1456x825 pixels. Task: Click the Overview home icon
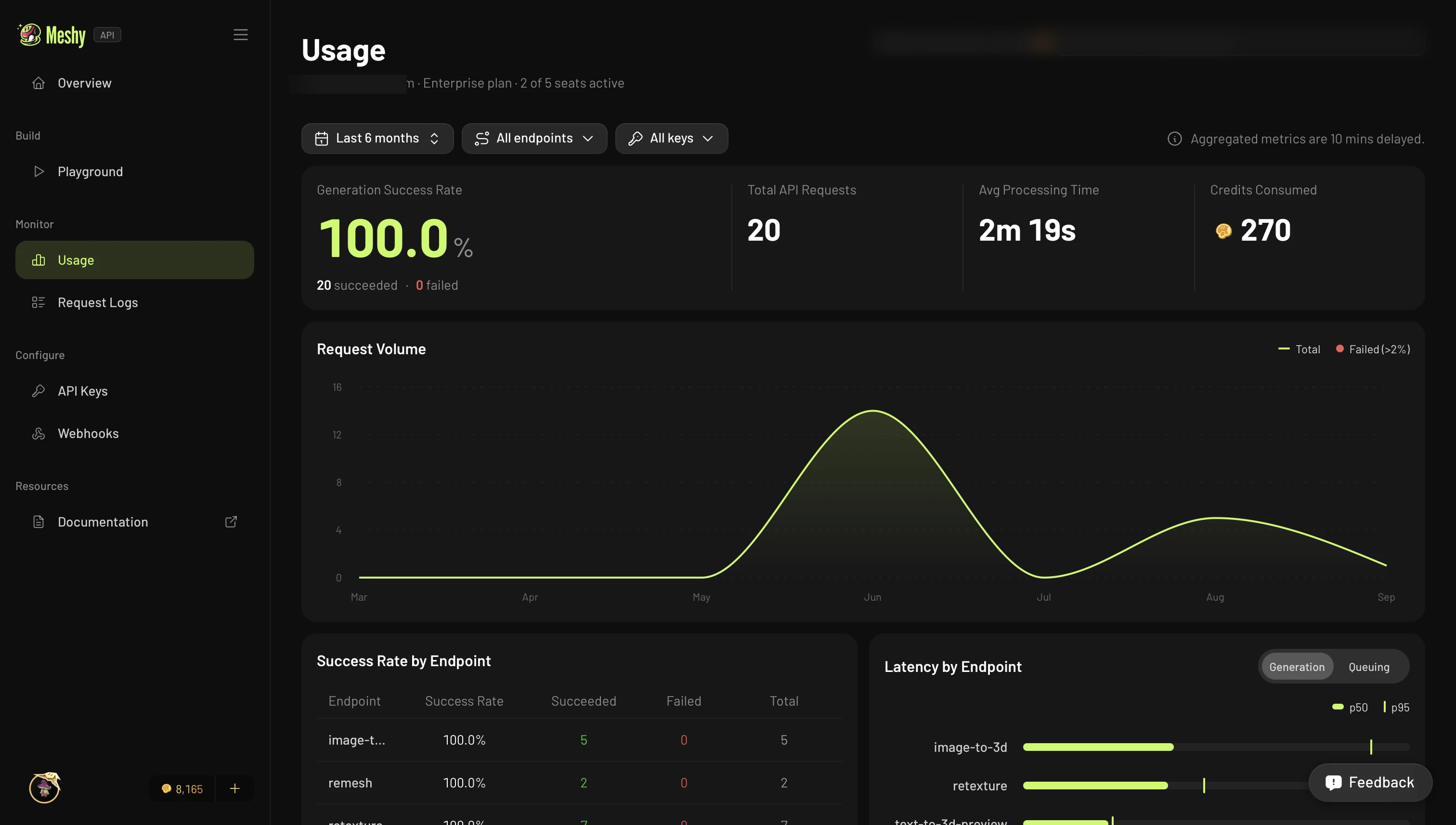[39, 83]
